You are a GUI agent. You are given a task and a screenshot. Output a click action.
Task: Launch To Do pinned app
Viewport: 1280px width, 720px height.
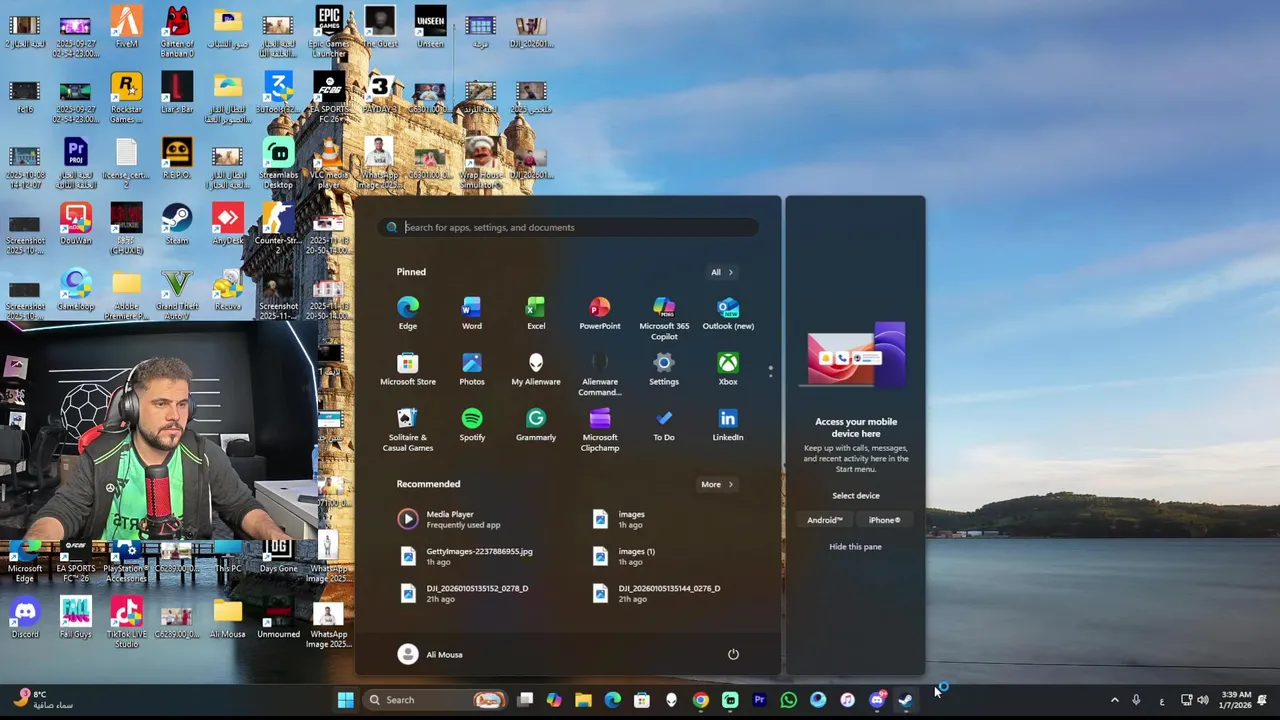(x=664, y=425)
